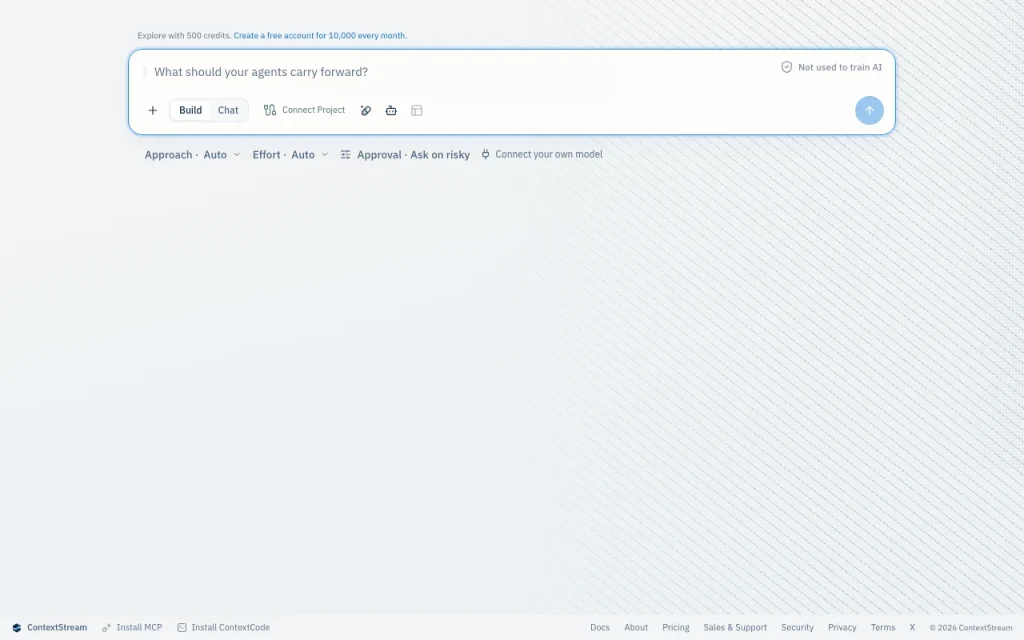
Task: Open the Security footer link
Action: point(797,628)
